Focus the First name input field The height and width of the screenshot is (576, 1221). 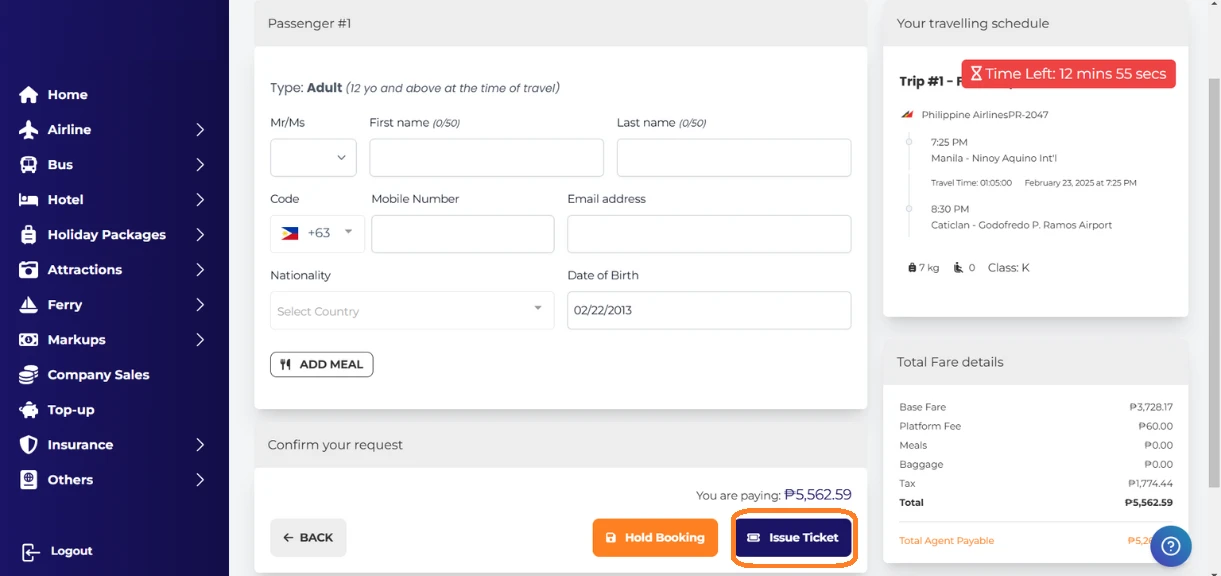point(486,158)
